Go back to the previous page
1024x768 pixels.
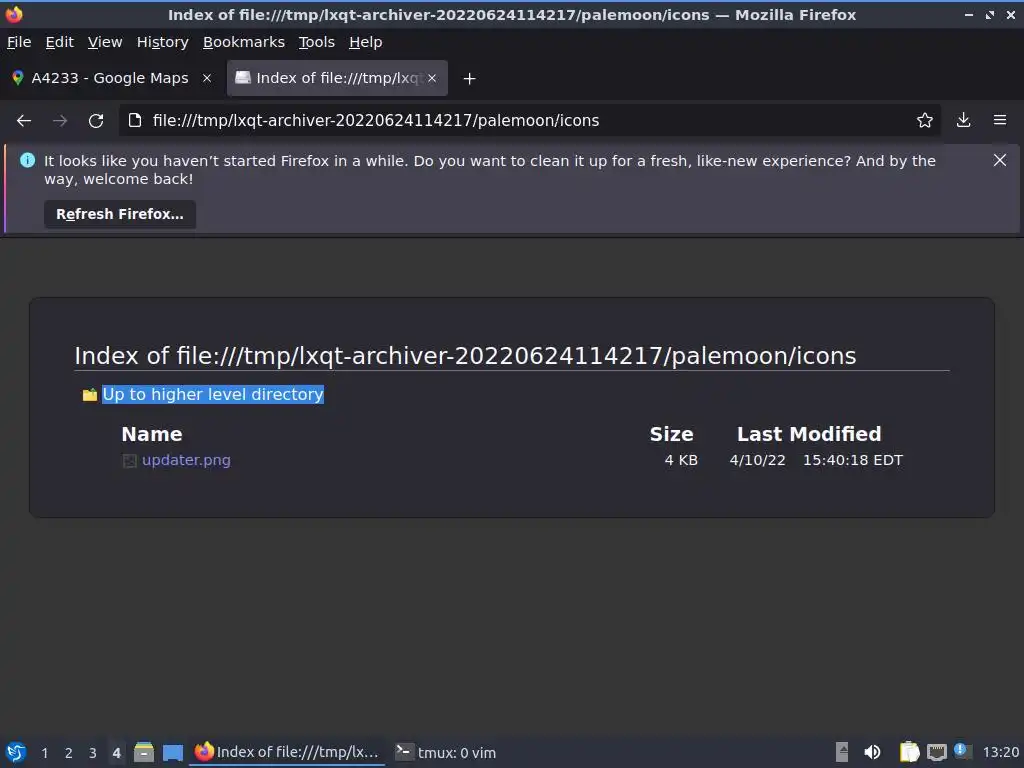pyautogui.click(x=24, y=121)
